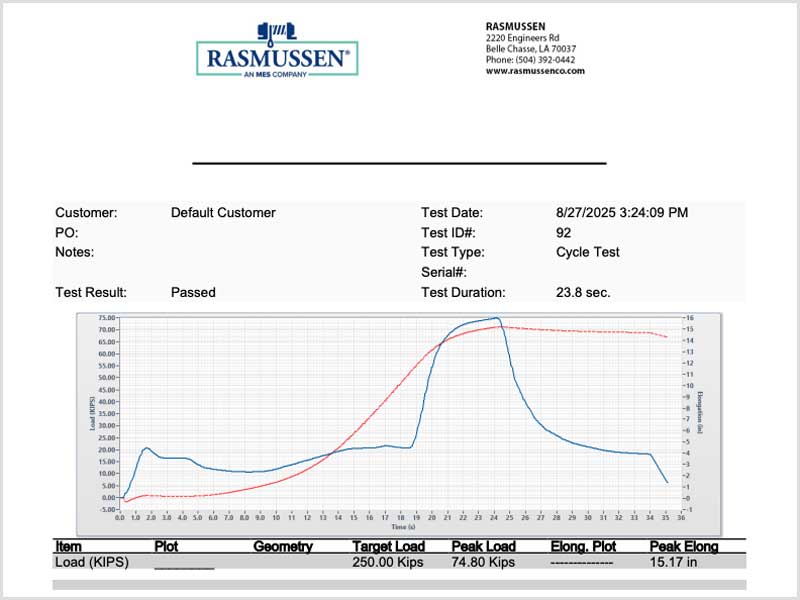Click the Plot column header
The height and width of the screenshot is (600, 800).
(166, 546)
